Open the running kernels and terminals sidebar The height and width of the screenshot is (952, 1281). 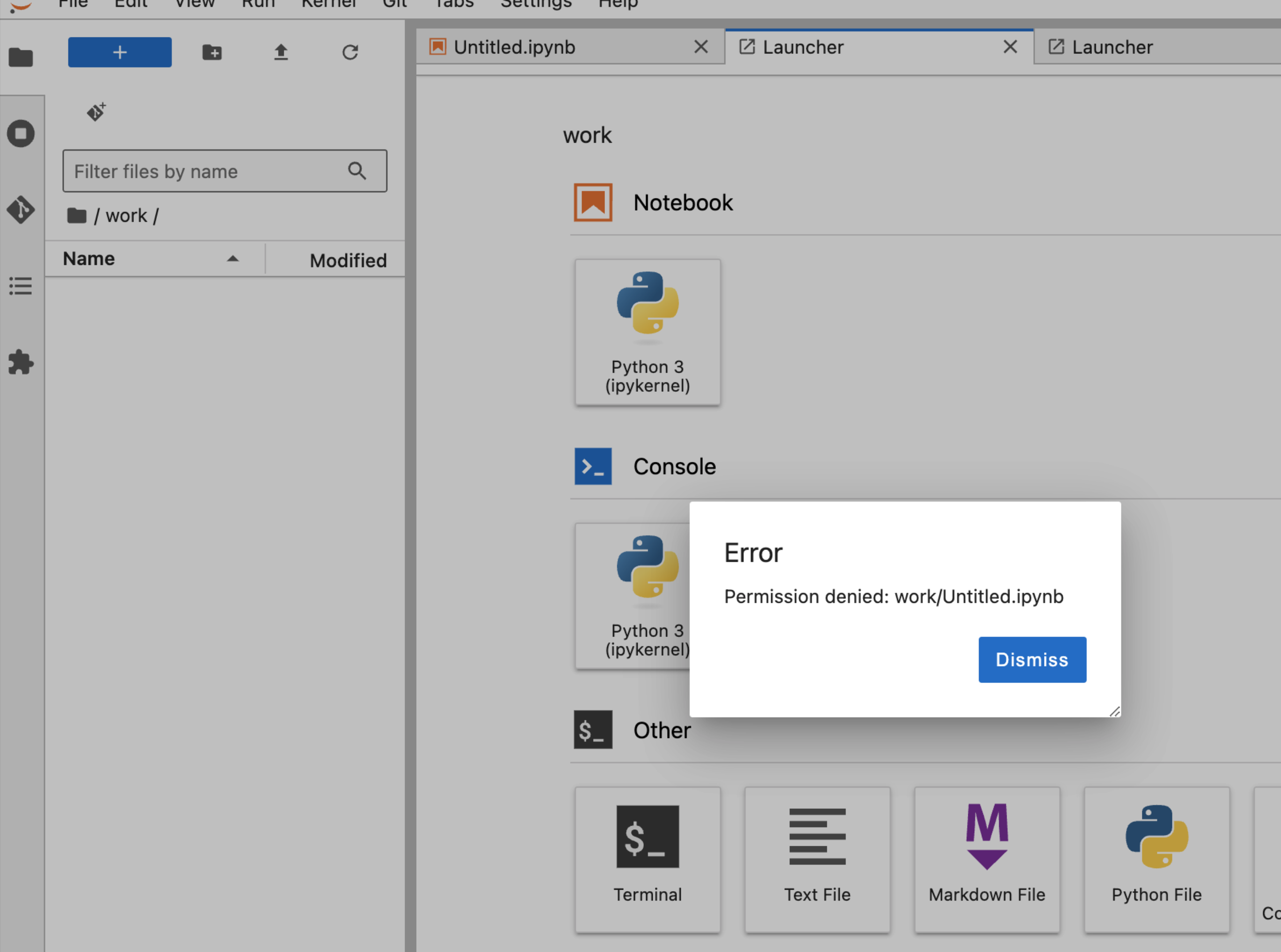tap(21, 134)
